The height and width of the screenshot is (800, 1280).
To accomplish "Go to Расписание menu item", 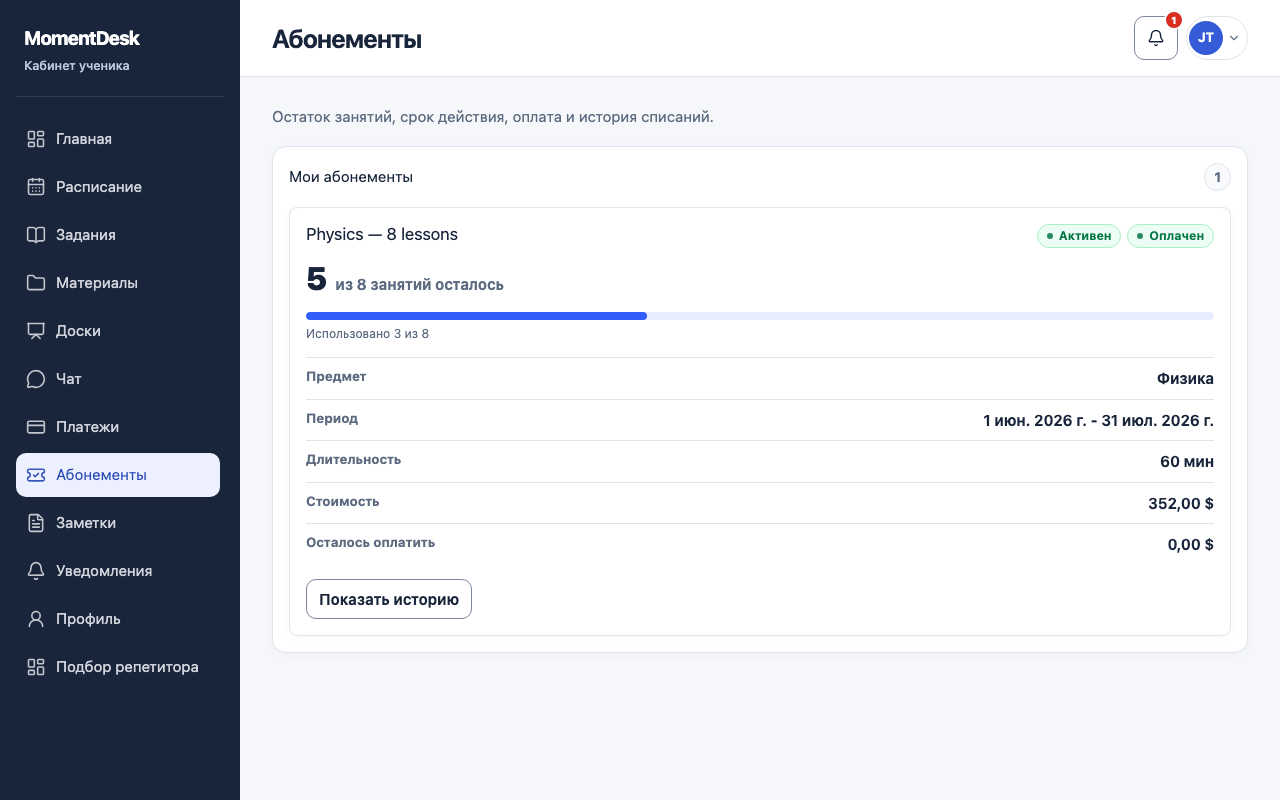I will click(x=118, y=187).
